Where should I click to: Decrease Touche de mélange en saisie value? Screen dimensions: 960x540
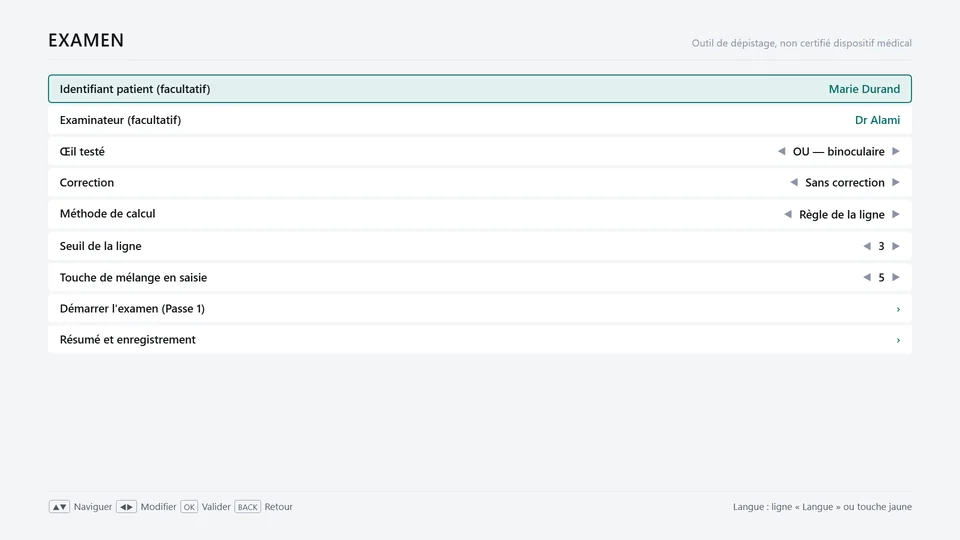pos(867,277)
